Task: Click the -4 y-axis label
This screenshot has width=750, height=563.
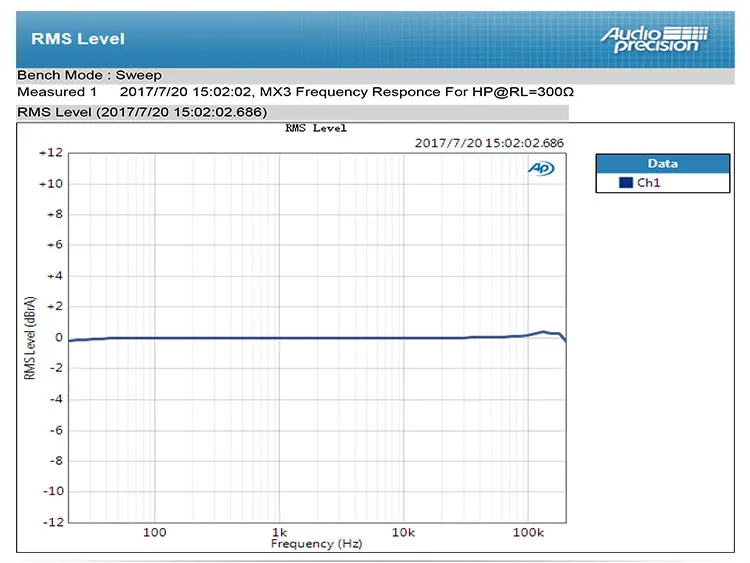Action: 56,399
